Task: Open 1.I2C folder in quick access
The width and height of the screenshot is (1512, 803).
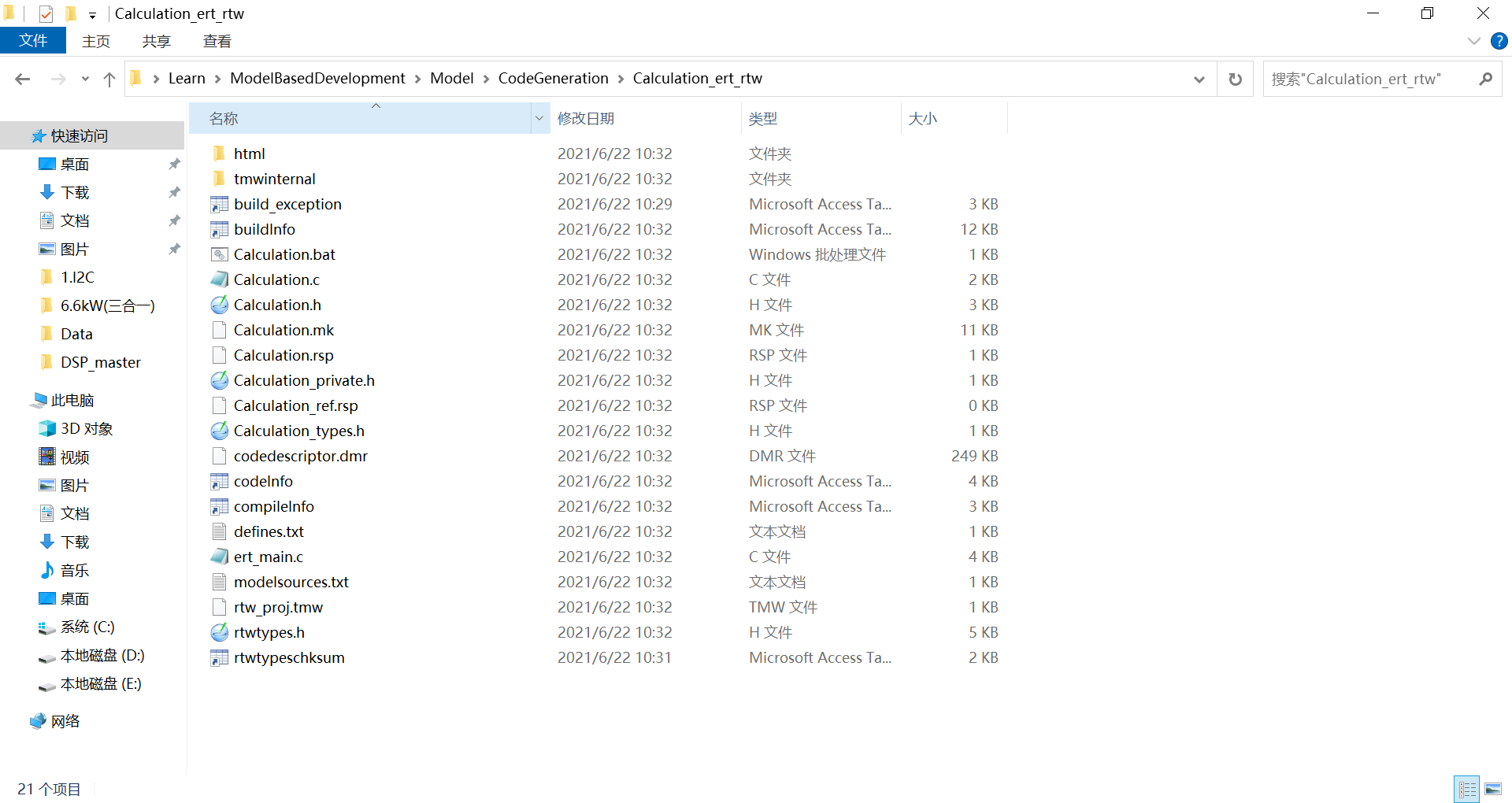Action: pos(77,277)
